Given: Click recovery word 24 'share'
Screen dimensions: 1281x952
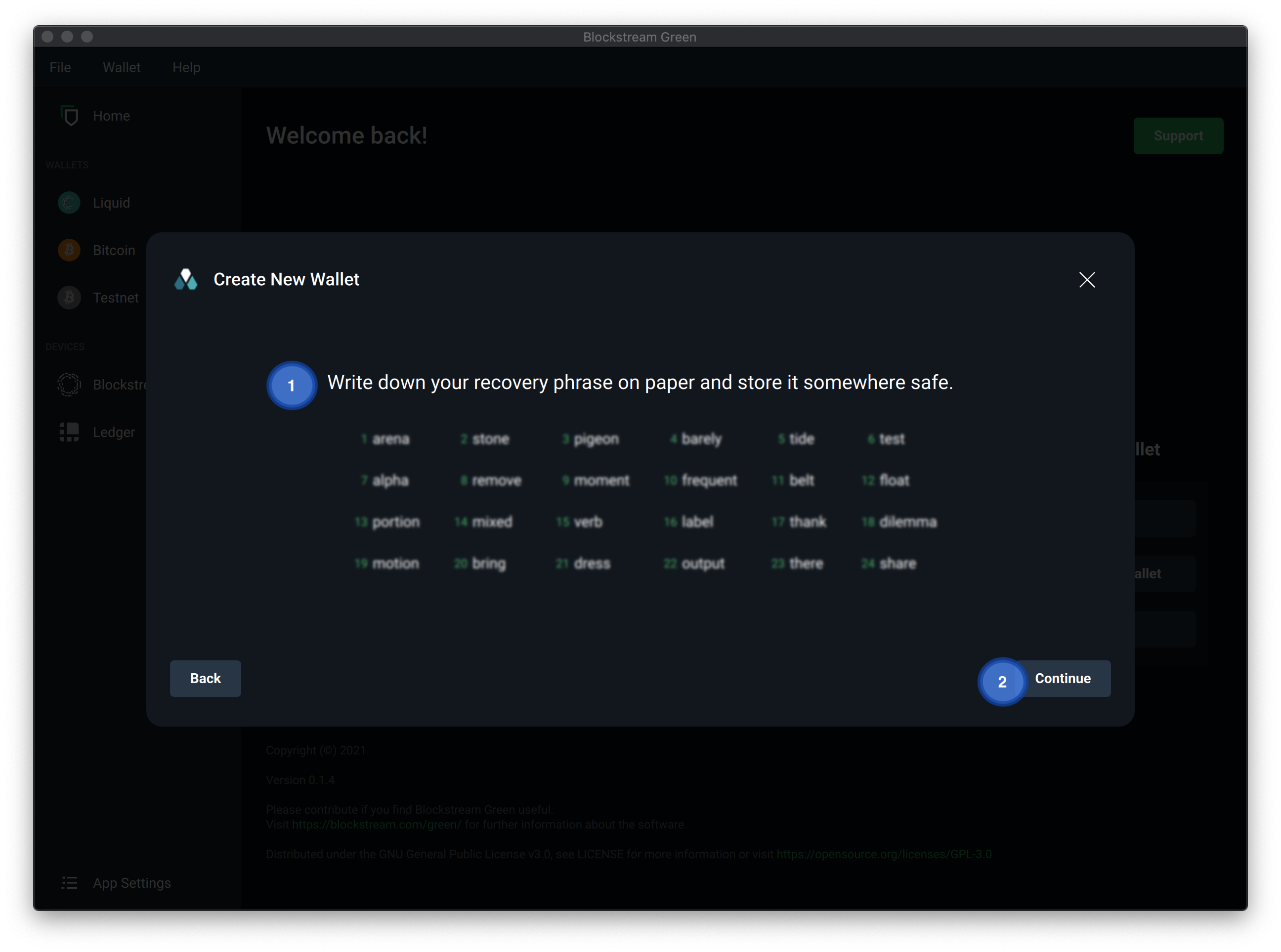Looking at the screenshot, I should 897,563.
